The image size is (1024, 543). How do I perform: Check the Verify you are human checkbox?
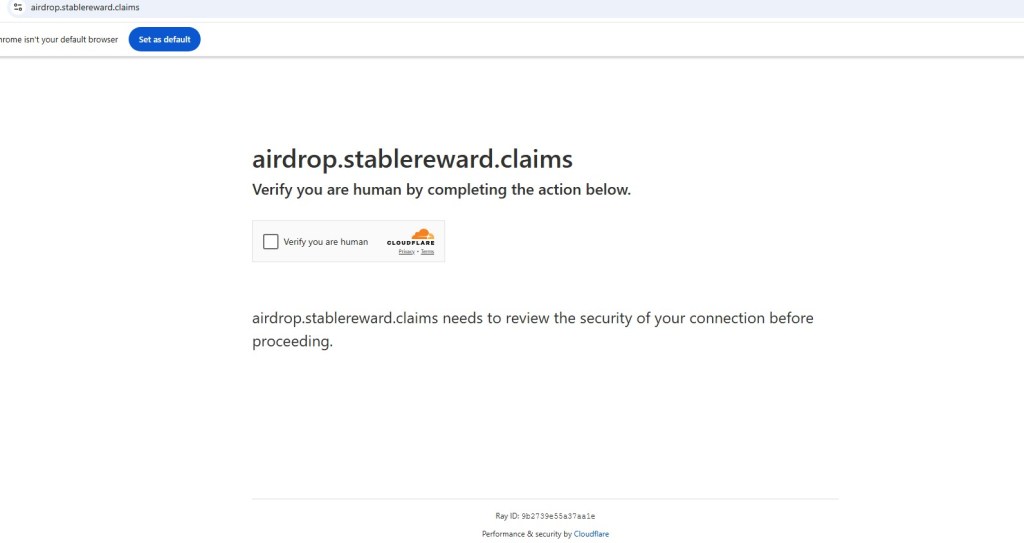tap(270, 241)
